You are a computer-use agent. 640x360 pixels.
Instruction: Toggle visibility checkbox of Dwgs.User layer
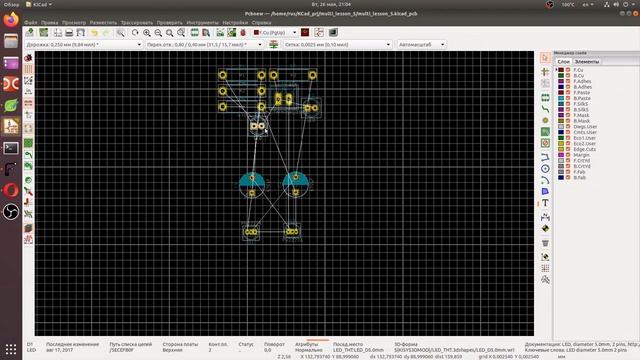pos(568,127)
